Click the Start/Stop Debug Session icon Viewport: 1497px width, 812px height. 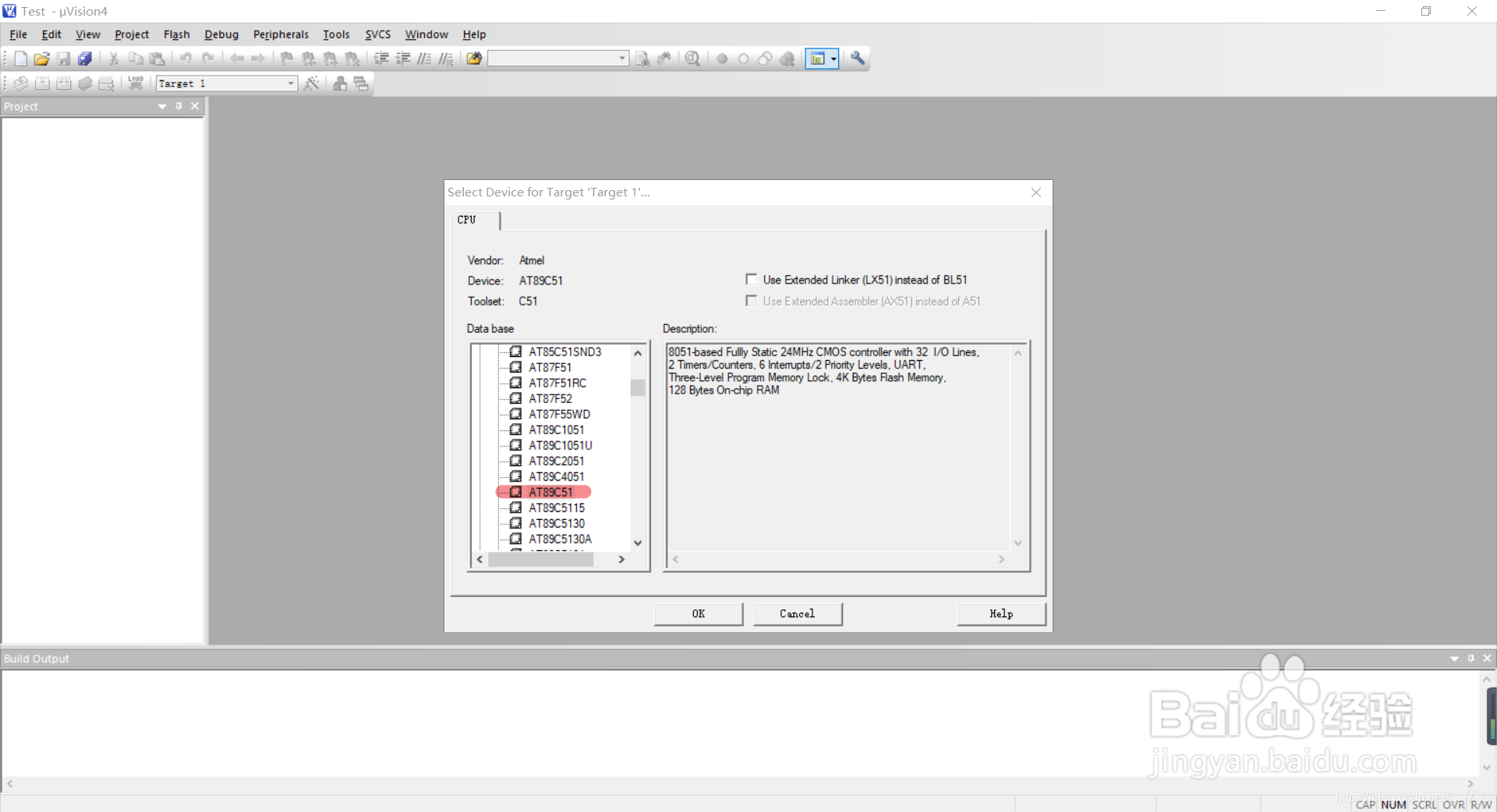click(692, 58)
